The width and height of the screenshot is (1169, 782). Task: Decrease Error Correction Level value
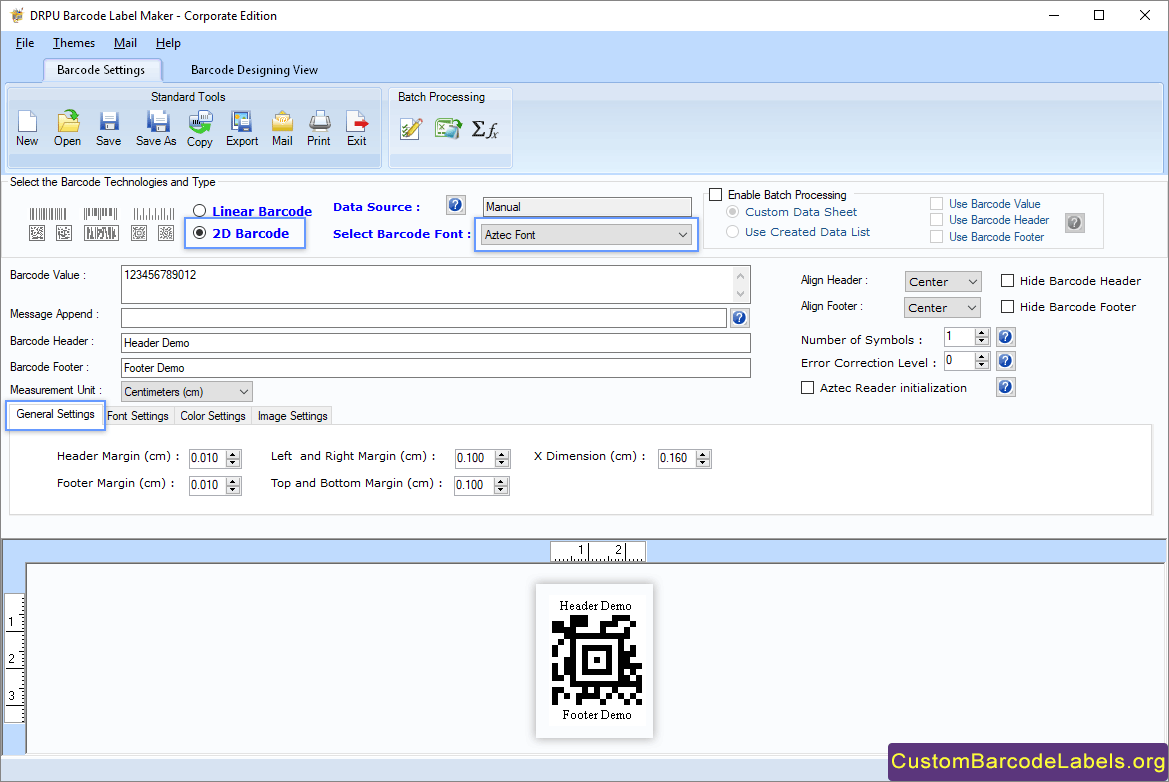click(x=982, y=365)
